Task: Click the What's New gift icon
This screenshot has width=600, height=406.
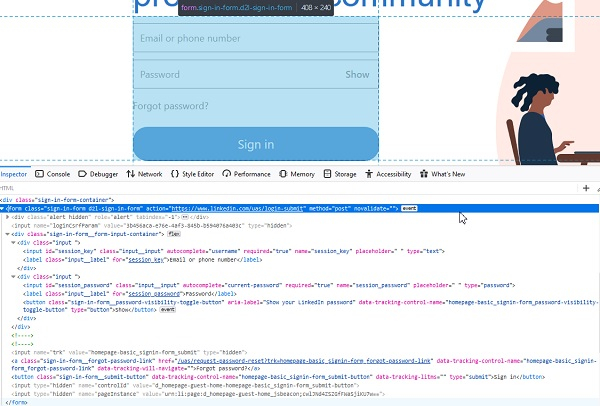Action: click(x=424, y=174)
